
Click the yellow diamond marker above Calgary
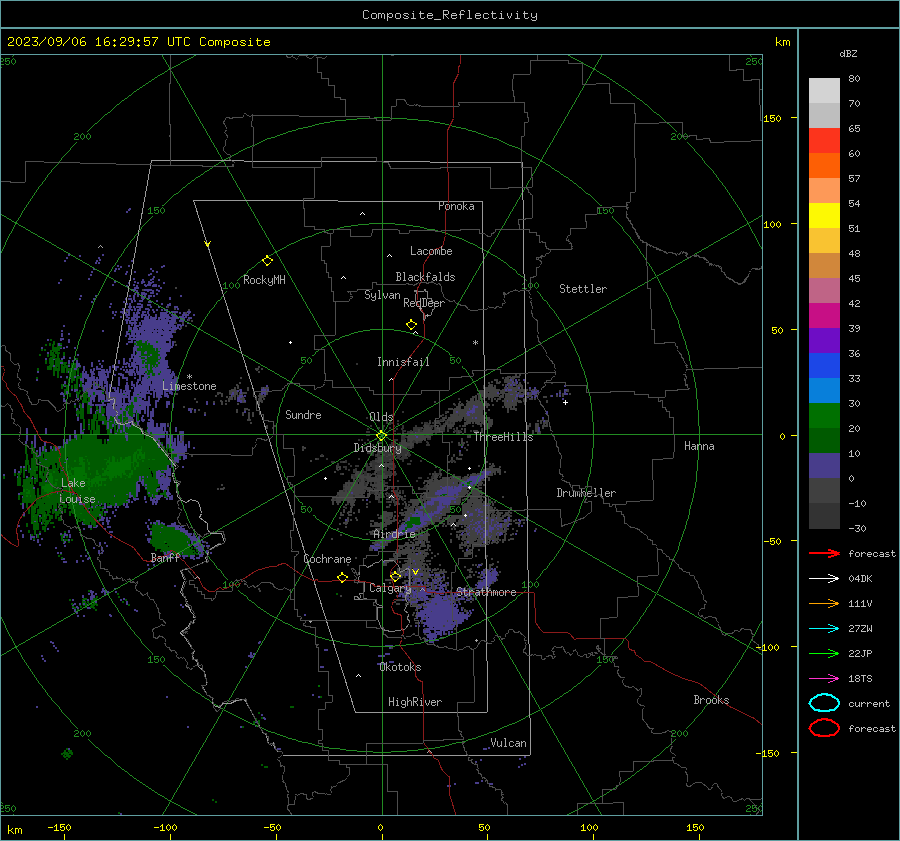click(x=395, y=576)
